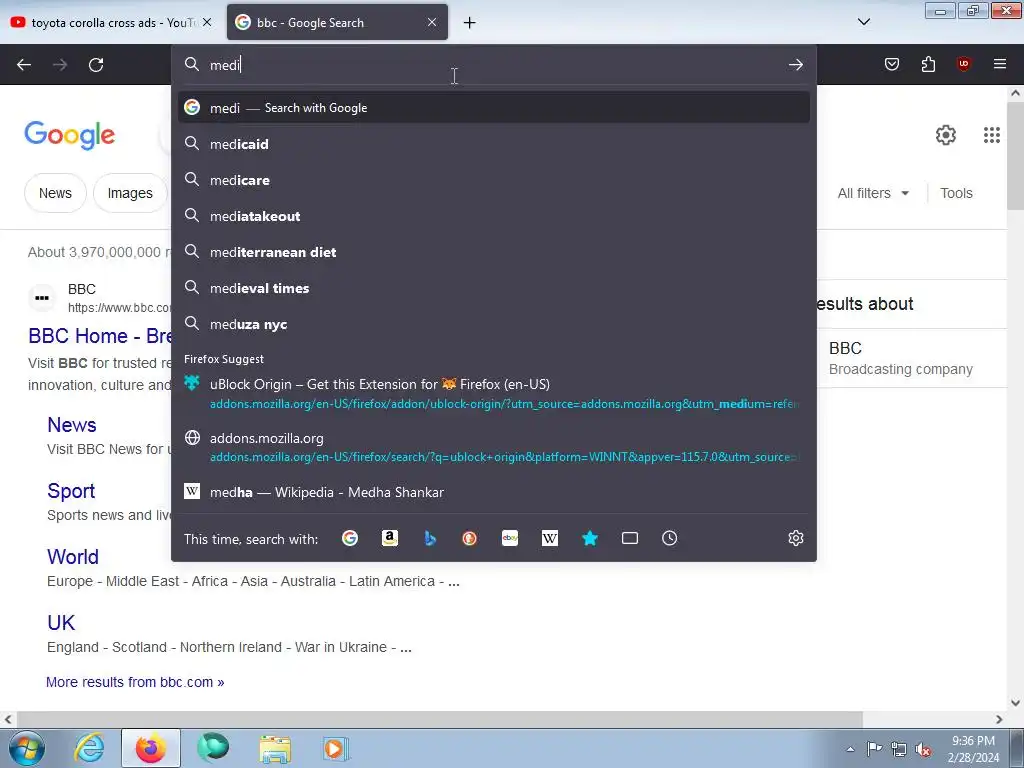Select medi — Search with Google row
Screen dimensions: 1024x768
[494, 107]
